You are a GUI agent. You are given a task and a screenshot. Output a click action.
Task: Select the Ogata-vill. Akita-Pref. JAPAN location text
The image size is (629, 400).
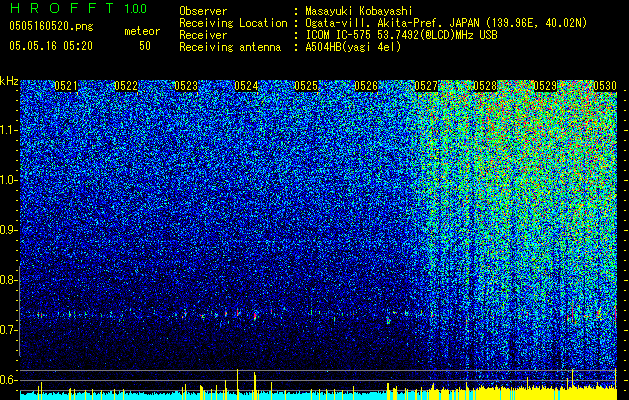[446, 23]
